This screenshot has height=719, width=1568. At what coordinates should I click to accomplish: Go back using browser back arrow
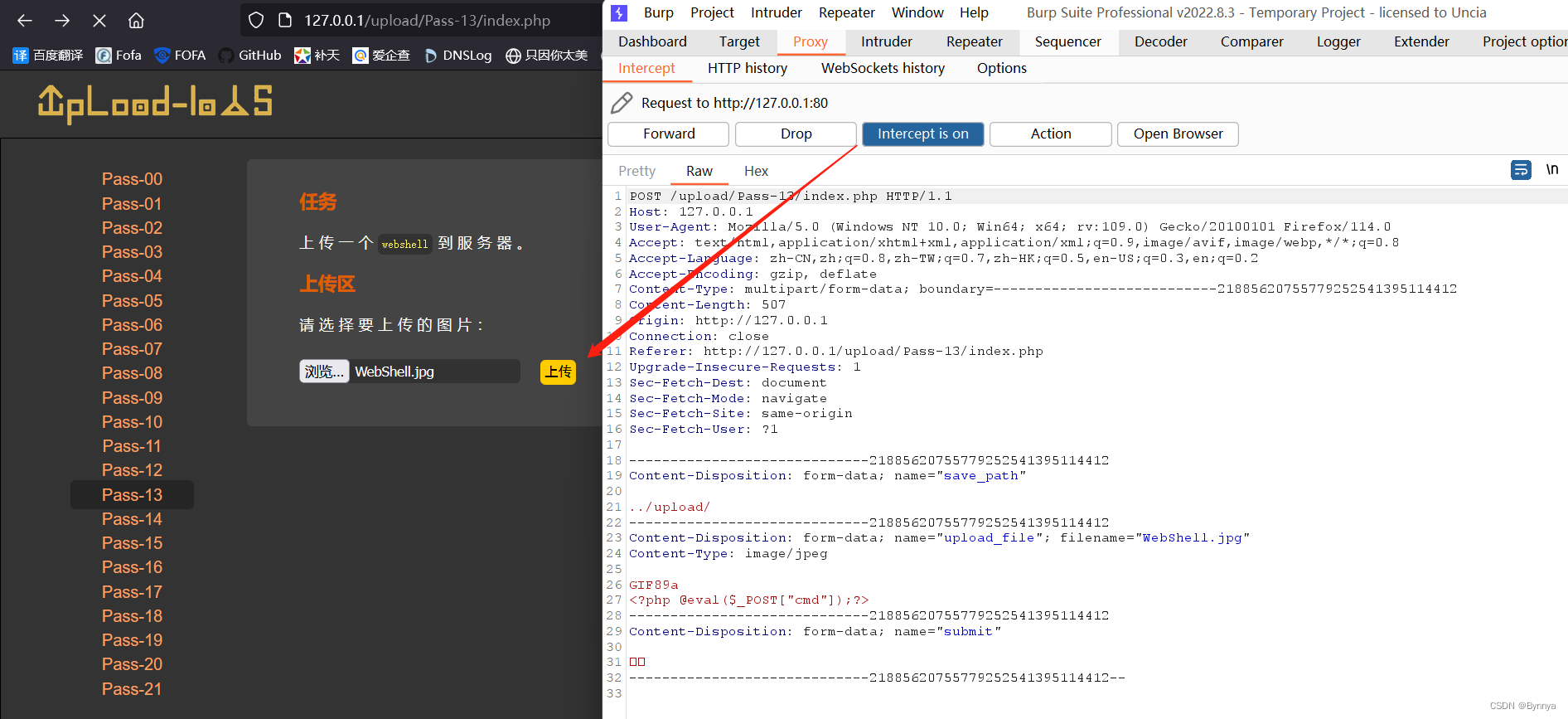pos(25,21)
